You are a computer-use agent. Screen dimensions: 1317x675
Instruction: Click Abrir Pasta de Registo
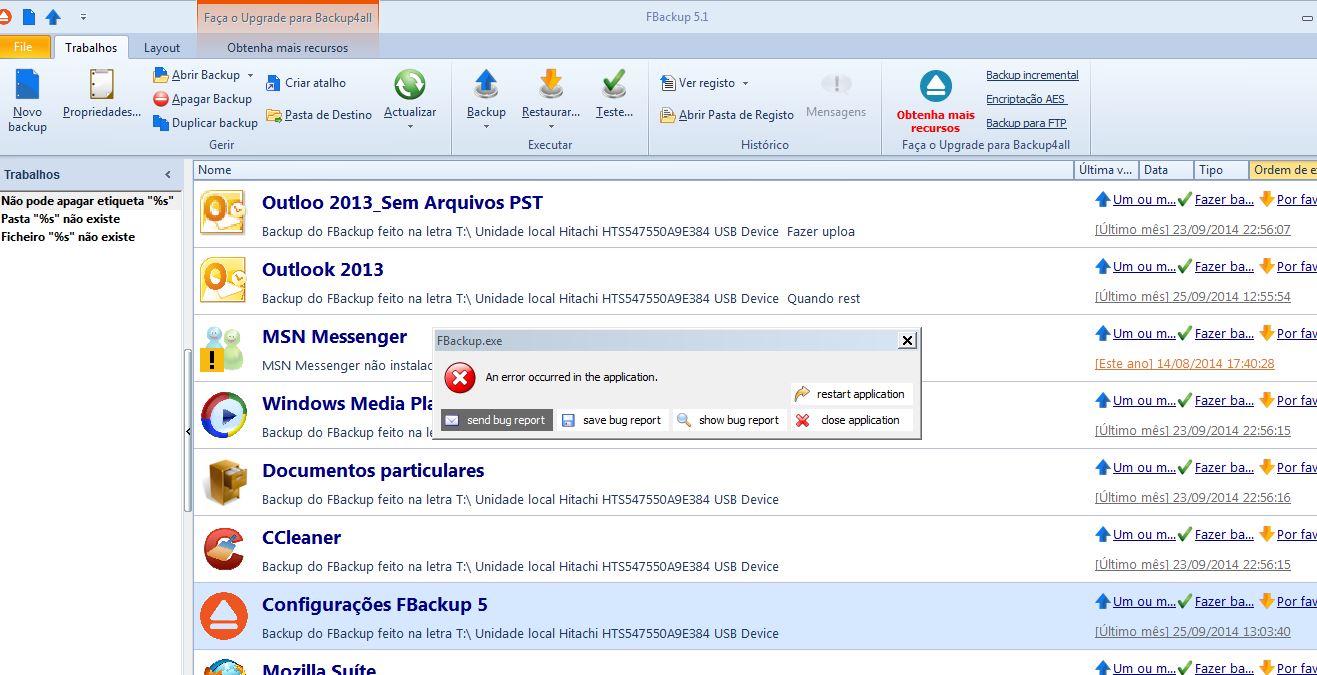pyautogui.click(x=727, y=115)
